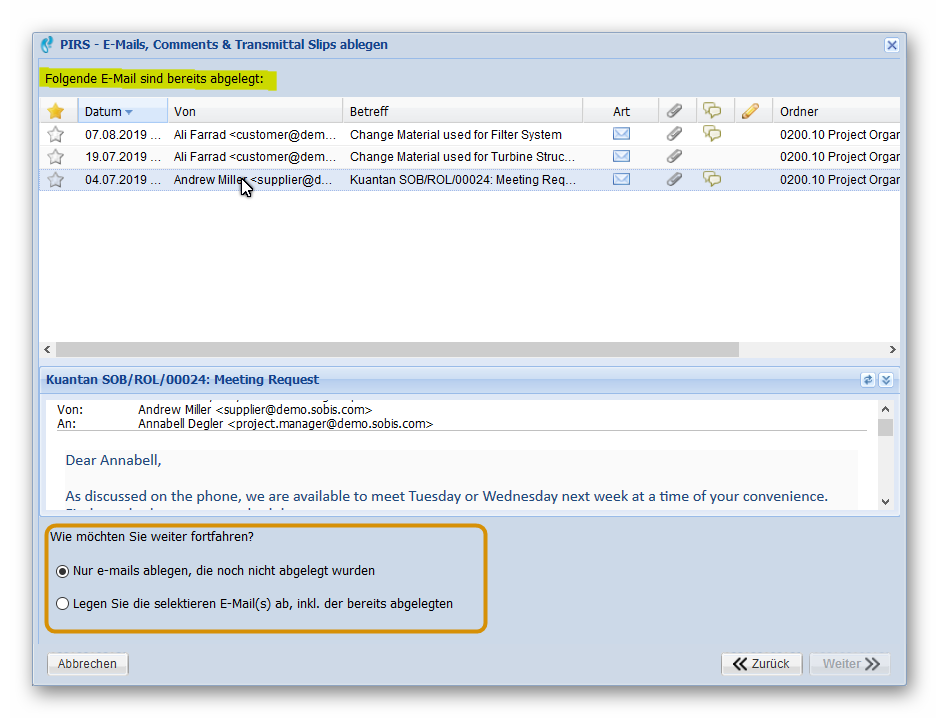Star the Andrew Miller email row

[x=56, y=180]
